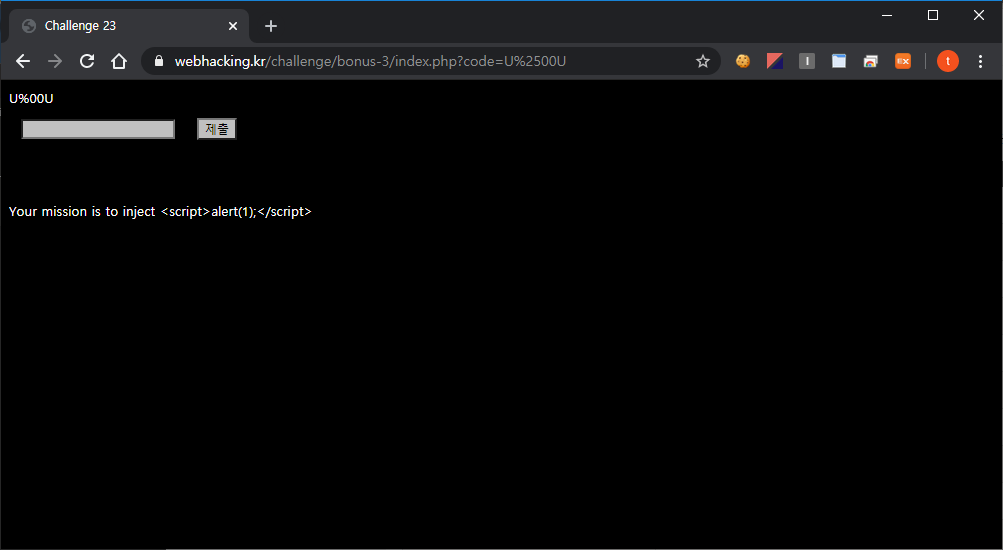Image resolution: width=1003 pixels, height=550 pixels.
Task: Open the cookie editor extension
Action: tap(743, 61)
